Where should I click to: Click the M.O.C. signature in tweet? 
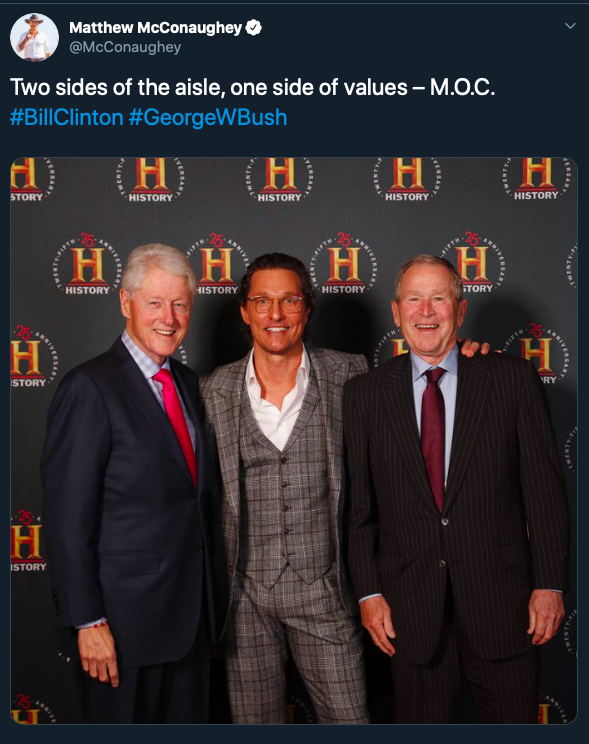click(x=462, y=87)
